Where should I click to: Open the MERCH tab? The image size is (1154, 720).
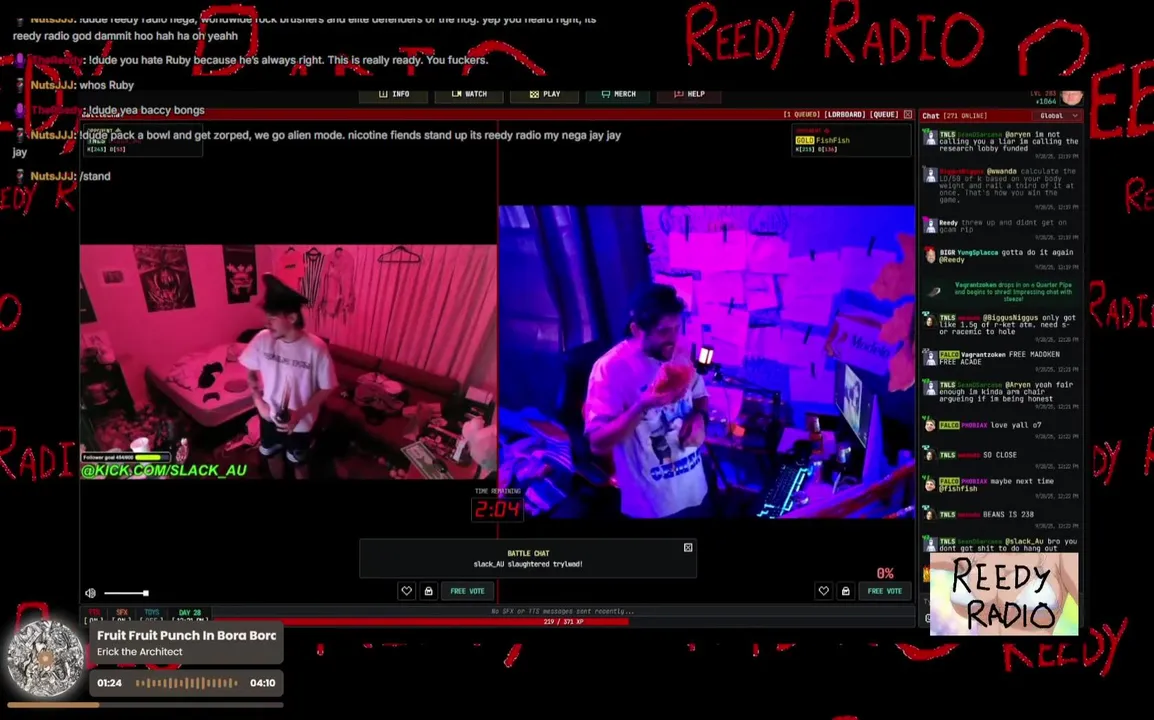point(618,94)
